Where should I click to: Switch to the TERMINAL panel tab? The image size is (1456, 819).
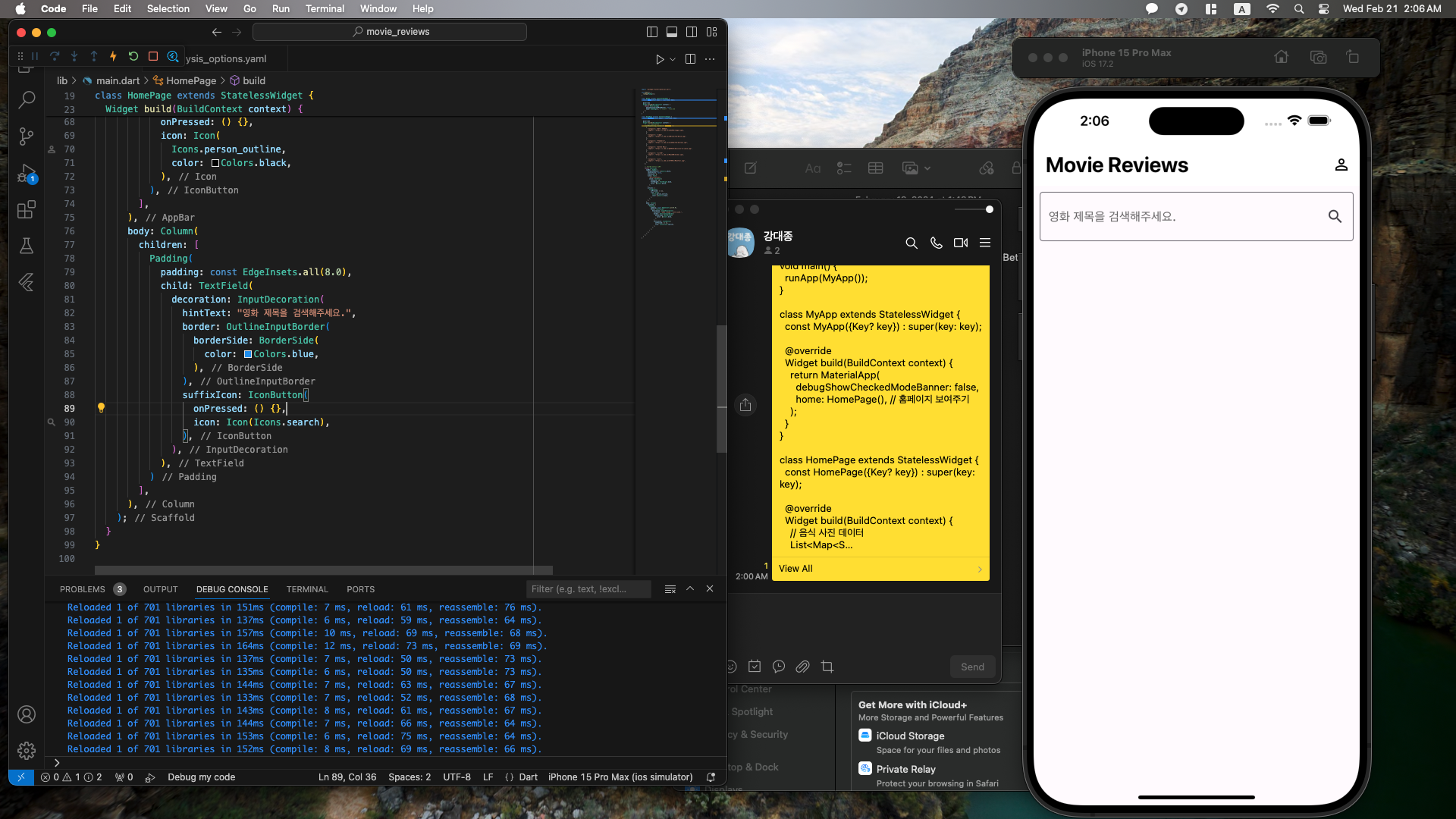307,589
